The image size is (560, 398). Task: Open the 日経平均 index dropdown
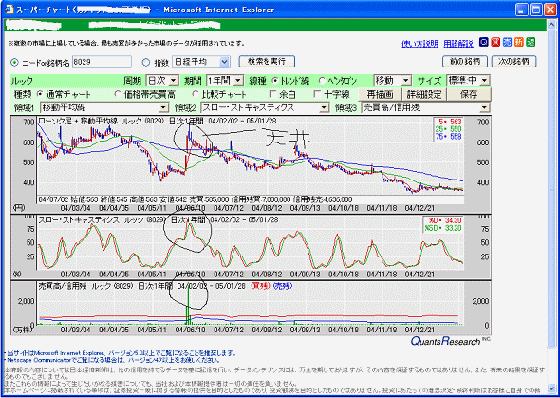224,62
